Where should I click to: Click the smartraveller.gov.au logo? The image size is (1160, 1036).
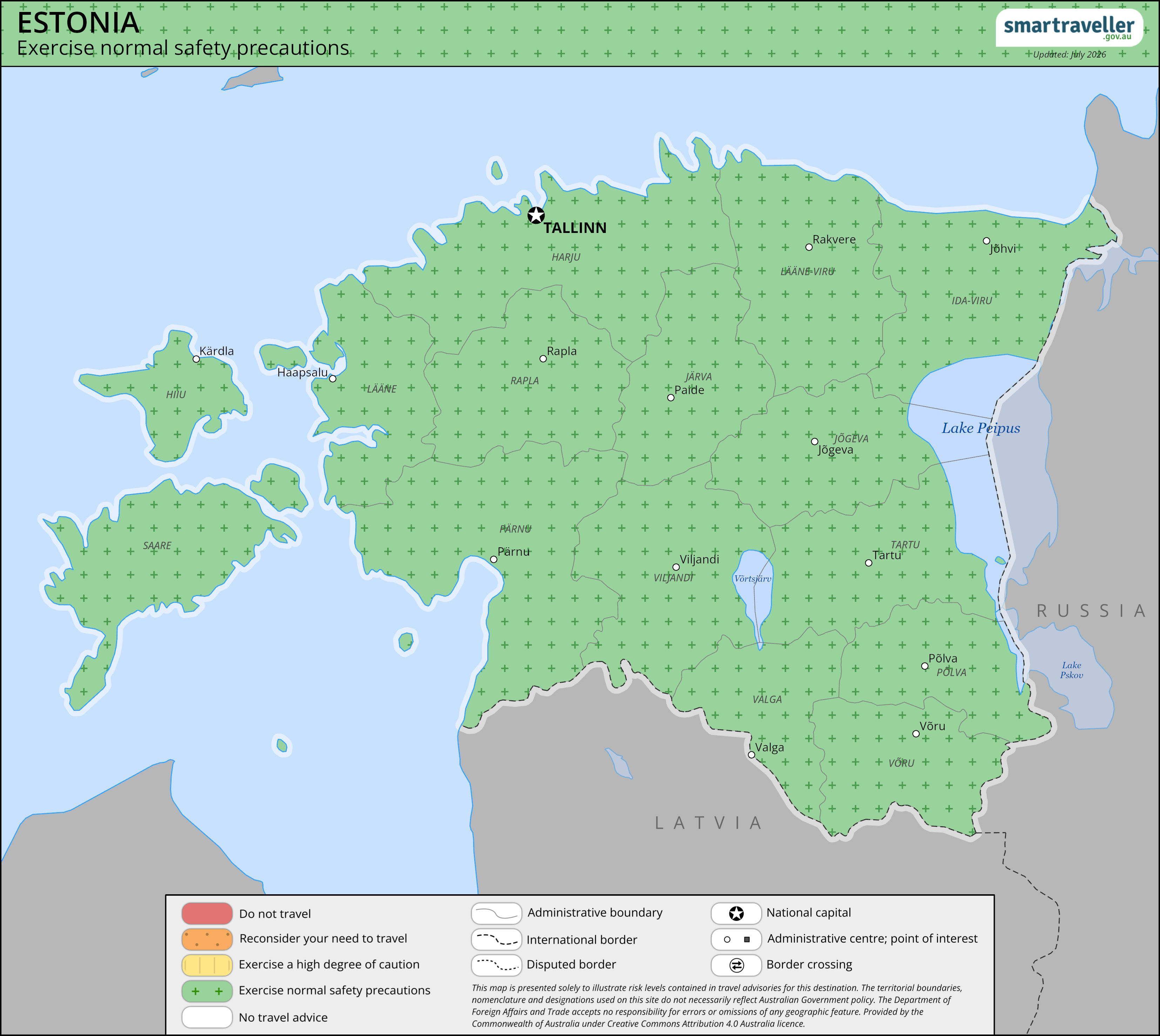tap(1070, 28)
